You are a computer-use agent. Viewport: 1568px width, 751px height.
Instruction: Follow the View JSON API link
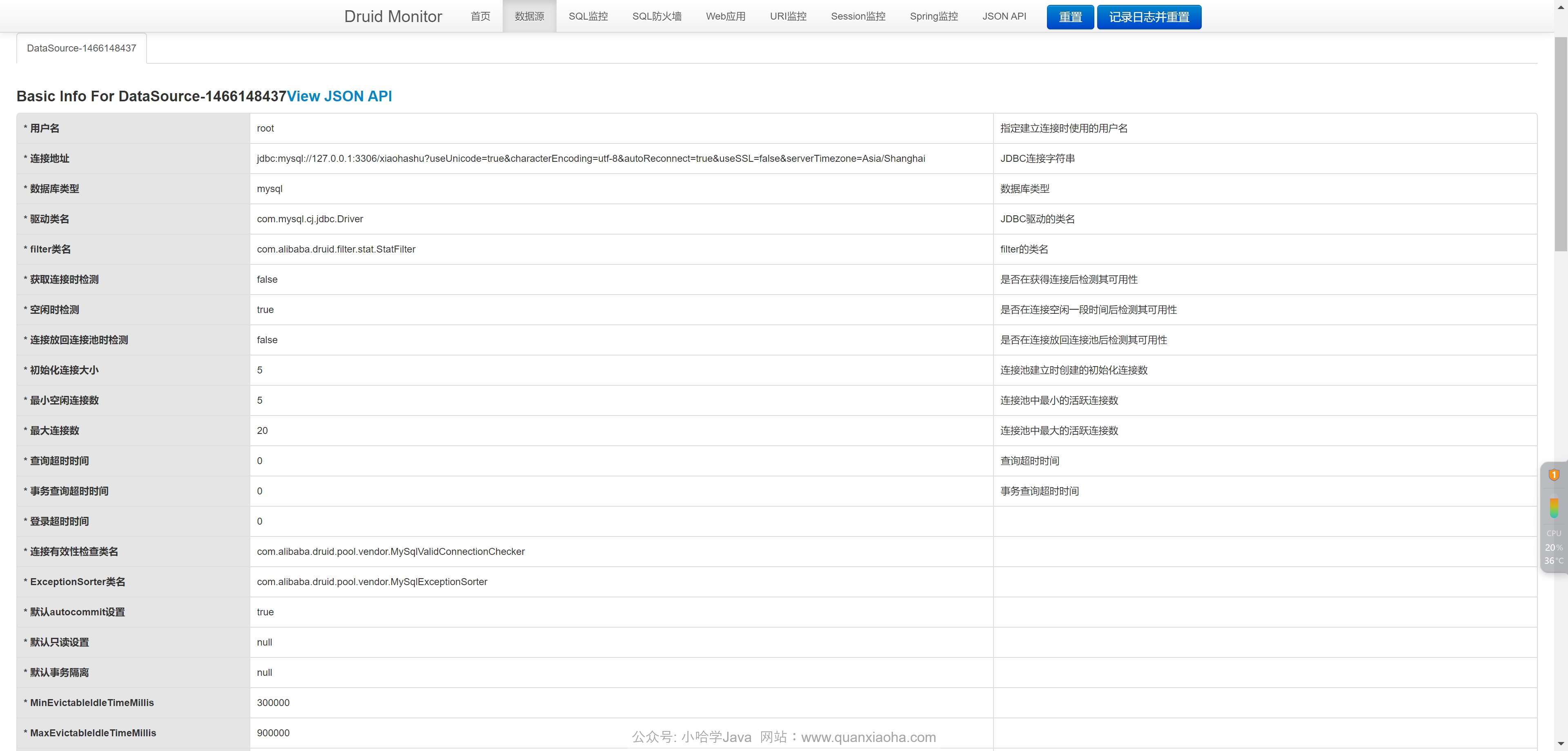point(339,96)
